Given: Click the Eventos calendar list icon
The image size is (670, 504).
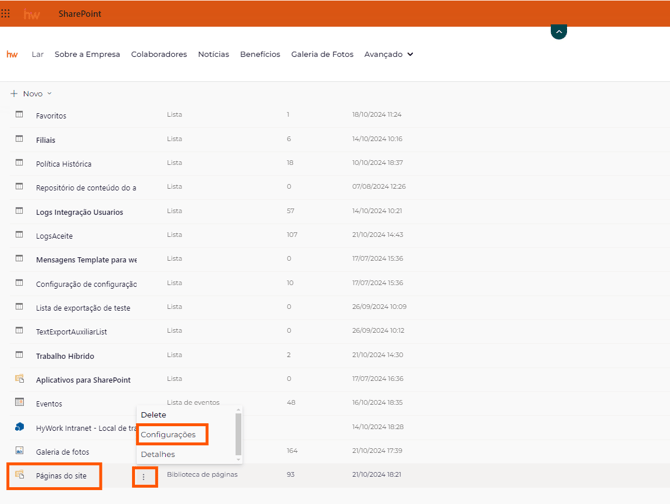Looking at the screenshot, I should pos(19,403).
